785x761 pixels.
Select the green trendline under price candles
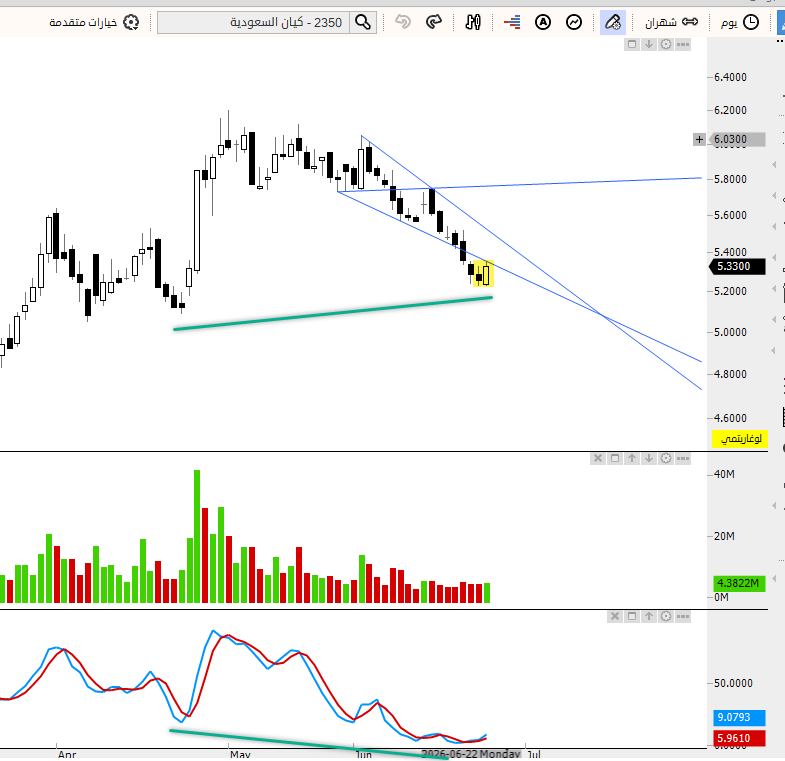(333, 313)
